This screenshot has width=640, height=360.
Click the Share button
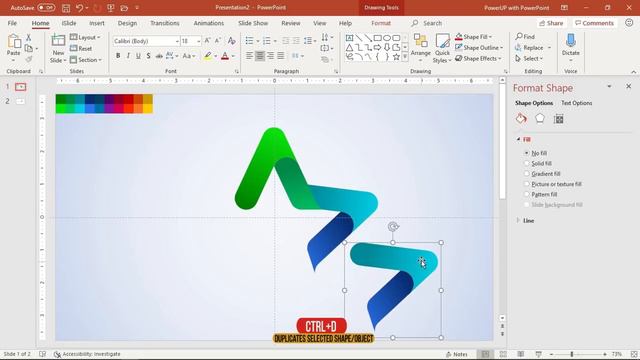(x=551, y=23)
